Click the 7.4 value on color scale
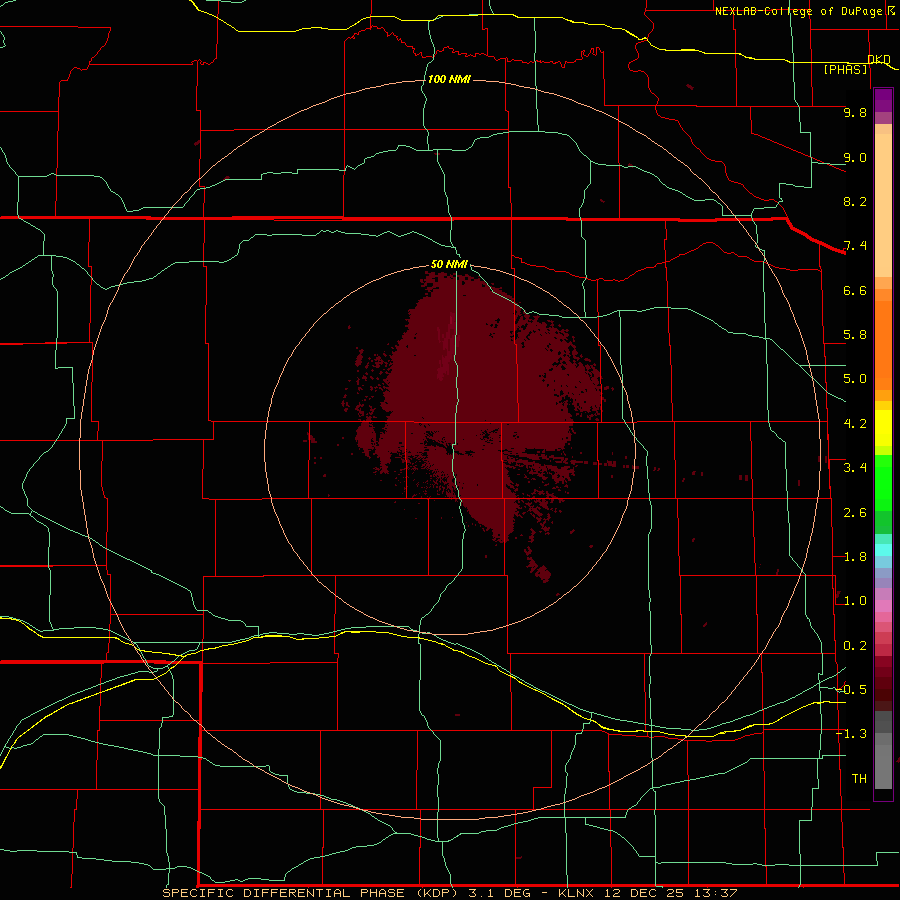900x900 pixels. click(855, 246)
